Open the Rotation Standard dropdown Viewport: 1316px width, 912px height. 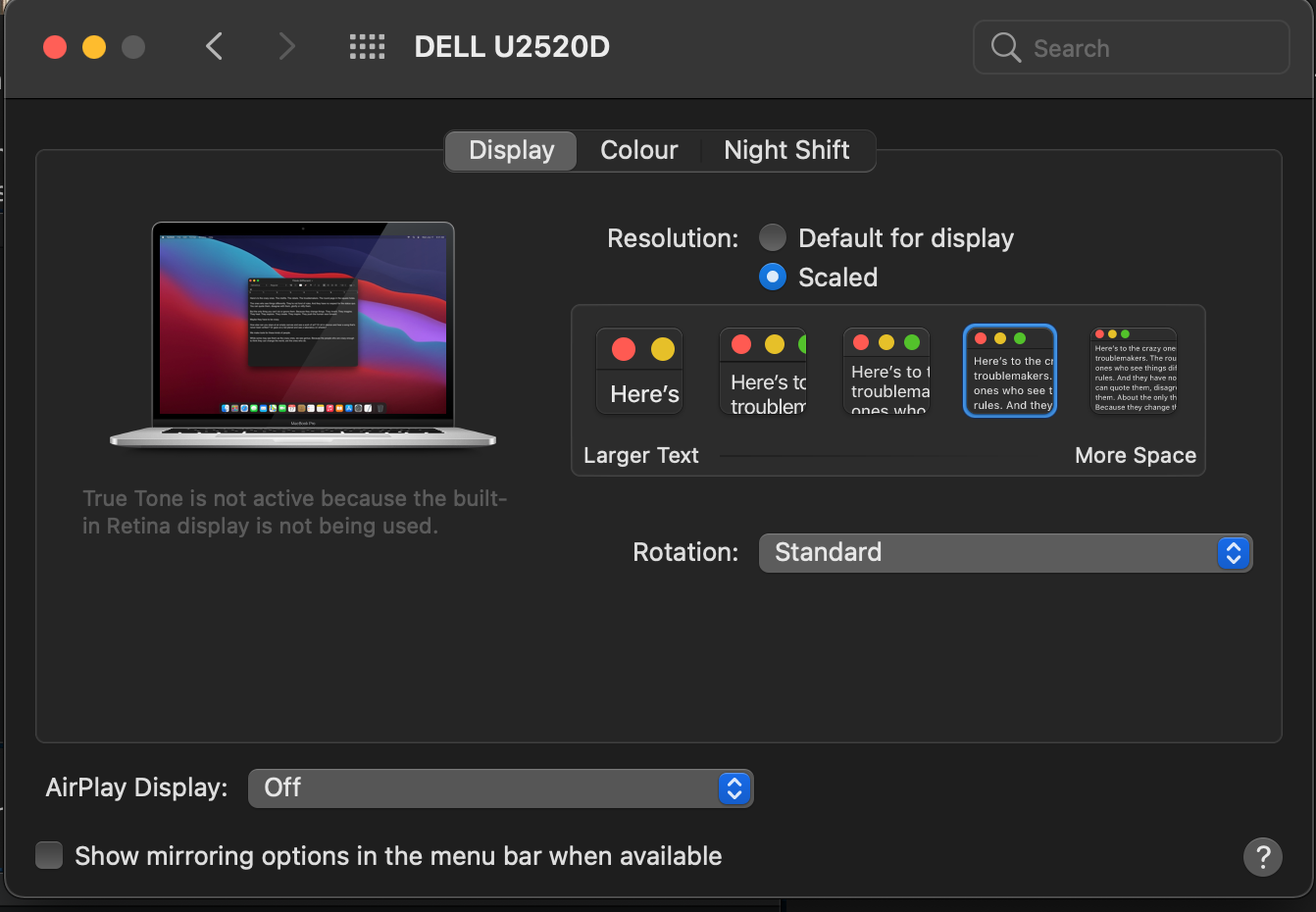point(1006,552)
